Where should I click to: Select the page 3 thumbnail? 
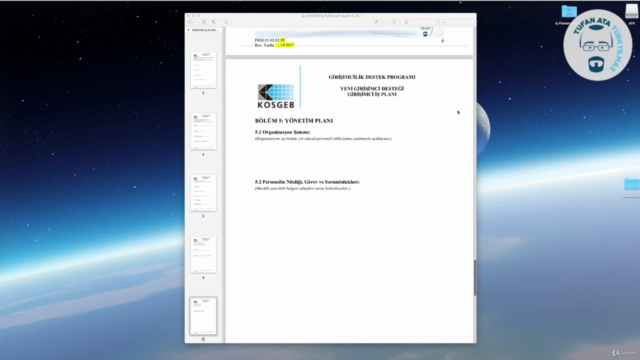click(203, 70)
